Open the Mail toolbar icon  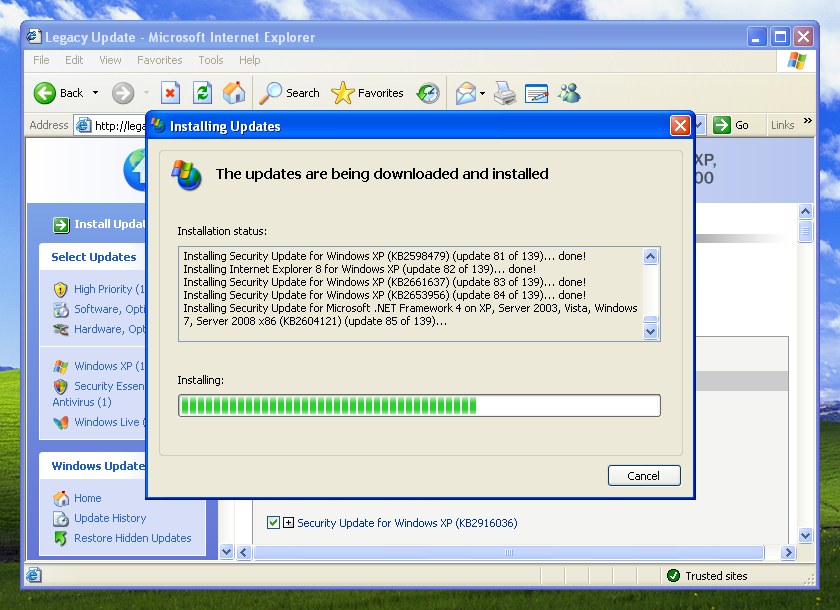(465, 93)
